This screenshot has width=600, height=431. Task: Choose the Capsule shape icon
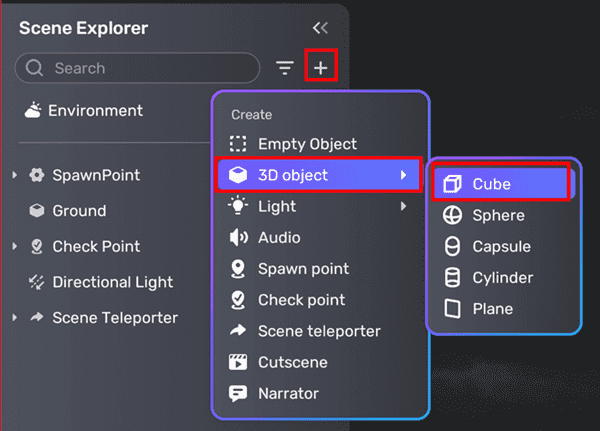453,246
